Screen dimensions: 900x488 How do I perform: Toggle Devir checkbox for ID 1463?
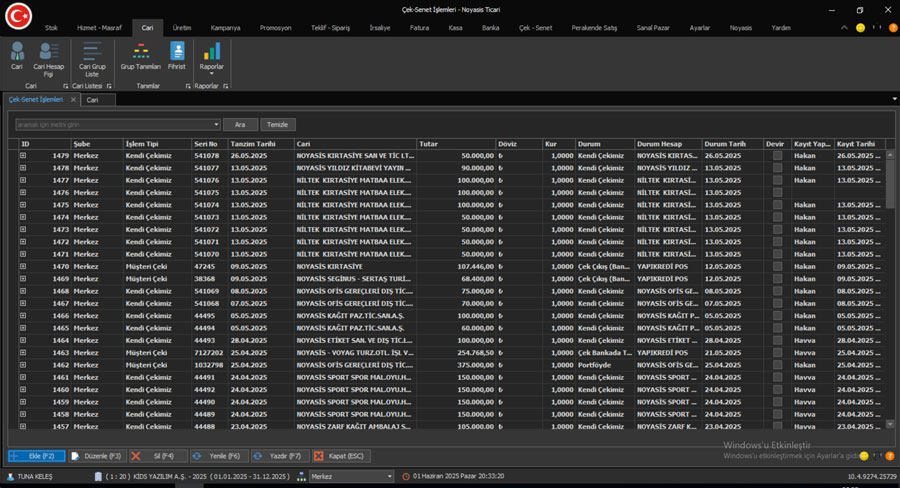click(x=777, y=353)
